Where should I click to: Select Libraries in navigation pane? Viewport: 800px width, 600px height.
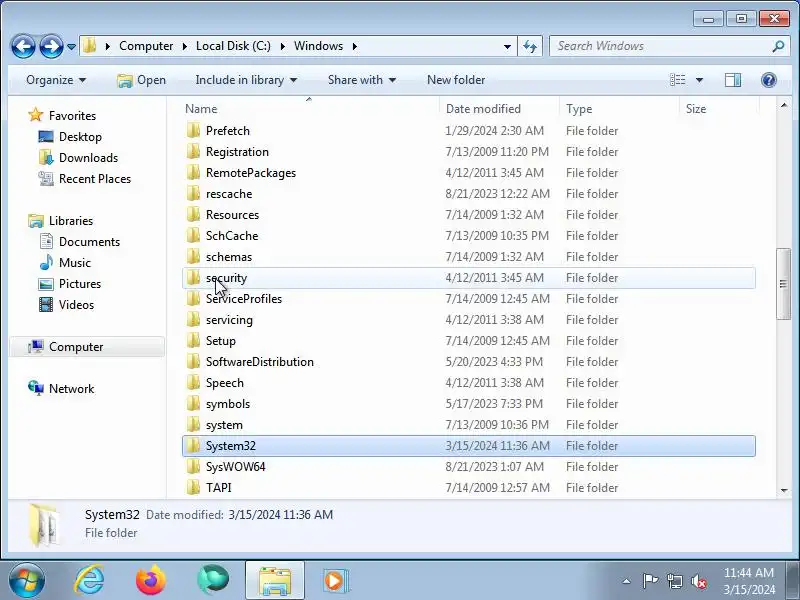[70, 221]
